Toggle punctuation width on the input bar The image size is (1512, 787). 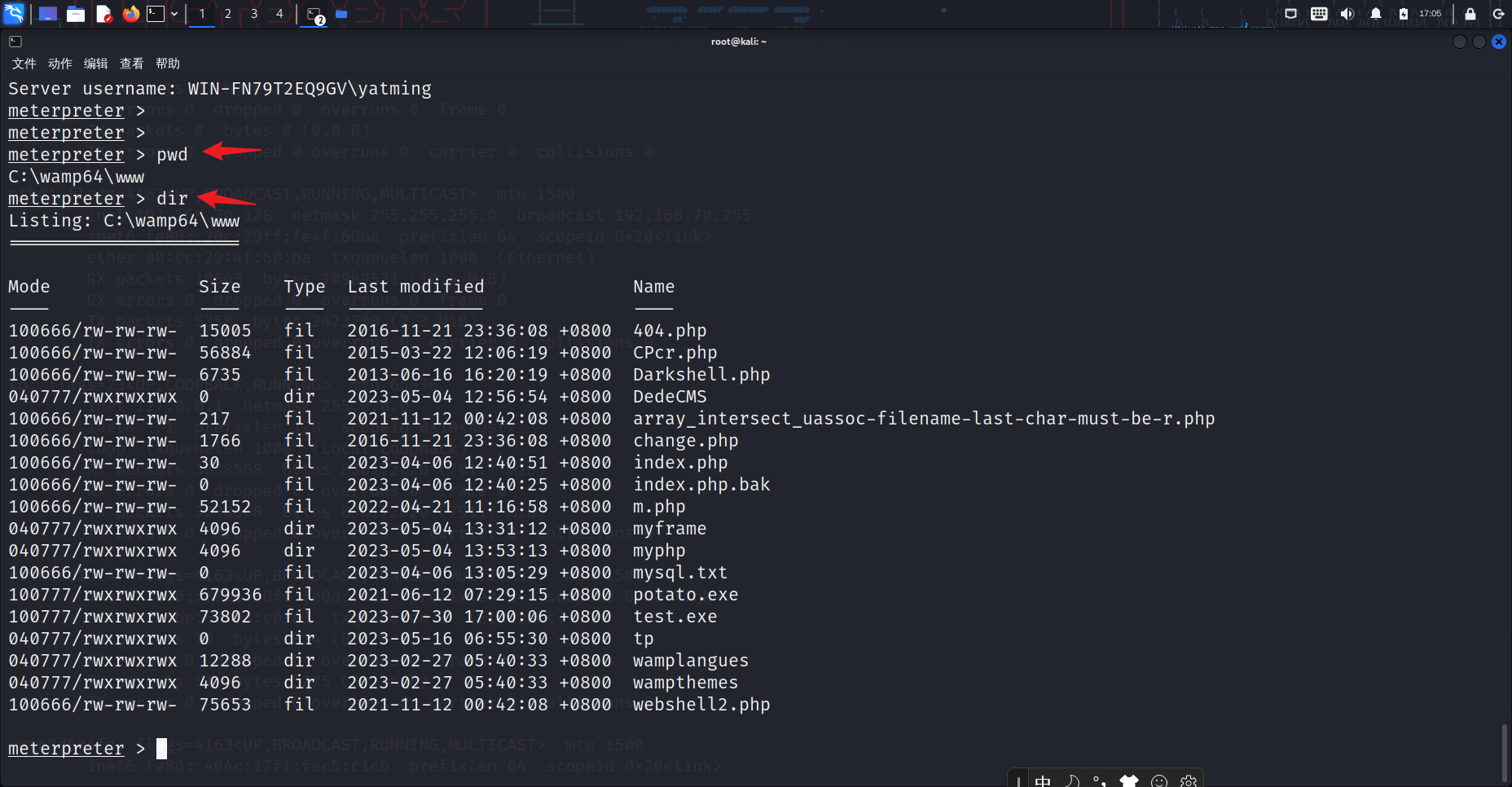[1100, 780]
